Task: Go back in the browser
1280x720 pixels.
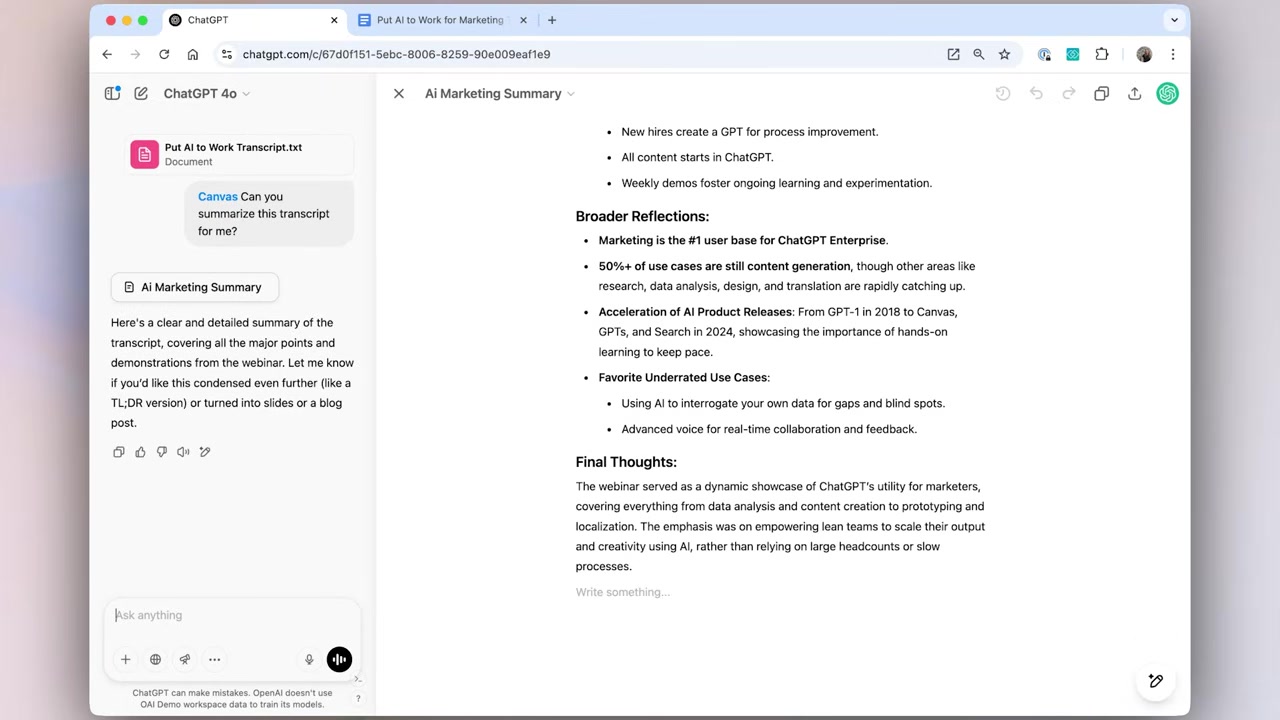Action: [107, 54]
